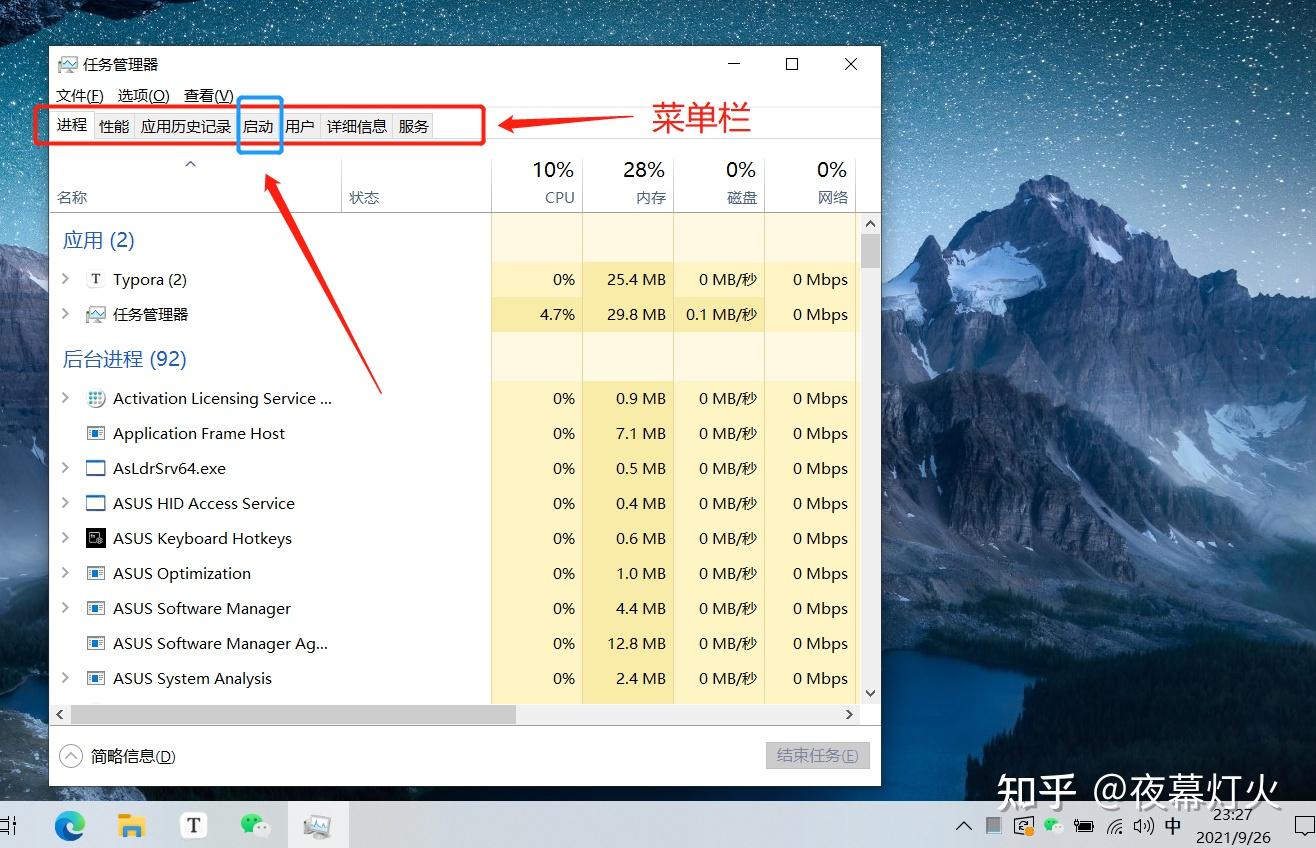Image resolution: width=1316 pixels, height=848 pixels.
Task: Sort by the CPU column header
Action: point(537,185)
